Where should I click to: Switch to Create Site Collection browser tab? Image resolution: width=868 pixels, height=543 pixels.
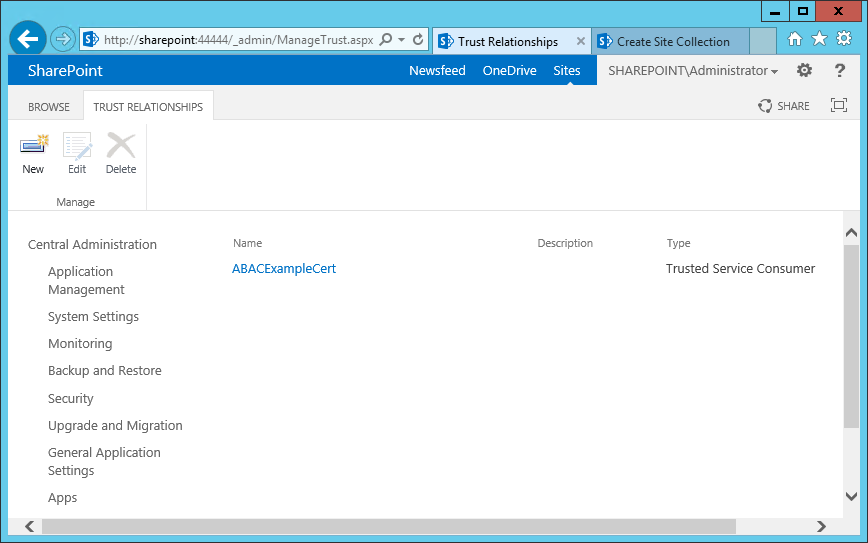click(670, 42)
